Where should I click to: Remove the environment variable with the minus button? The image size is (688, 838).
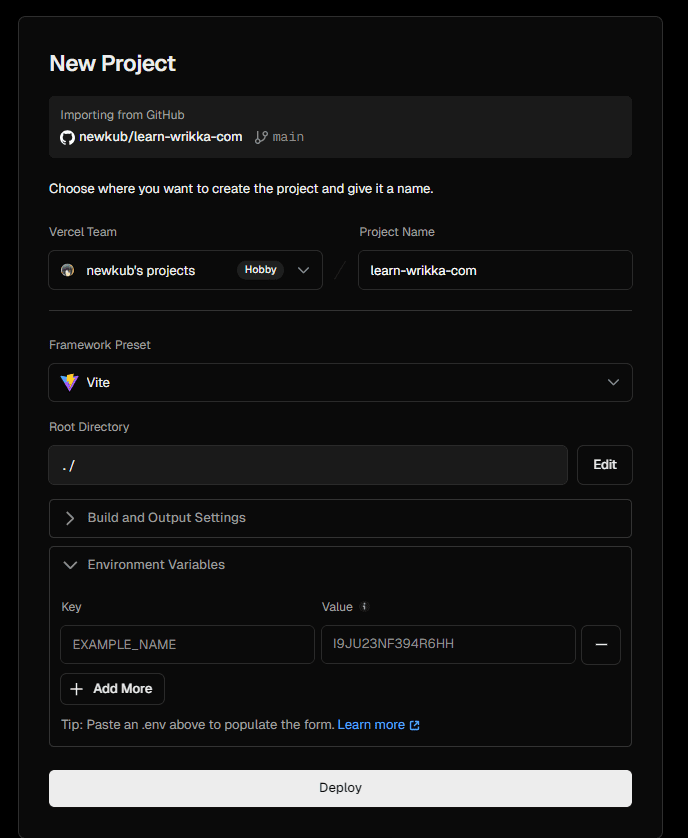601,645
